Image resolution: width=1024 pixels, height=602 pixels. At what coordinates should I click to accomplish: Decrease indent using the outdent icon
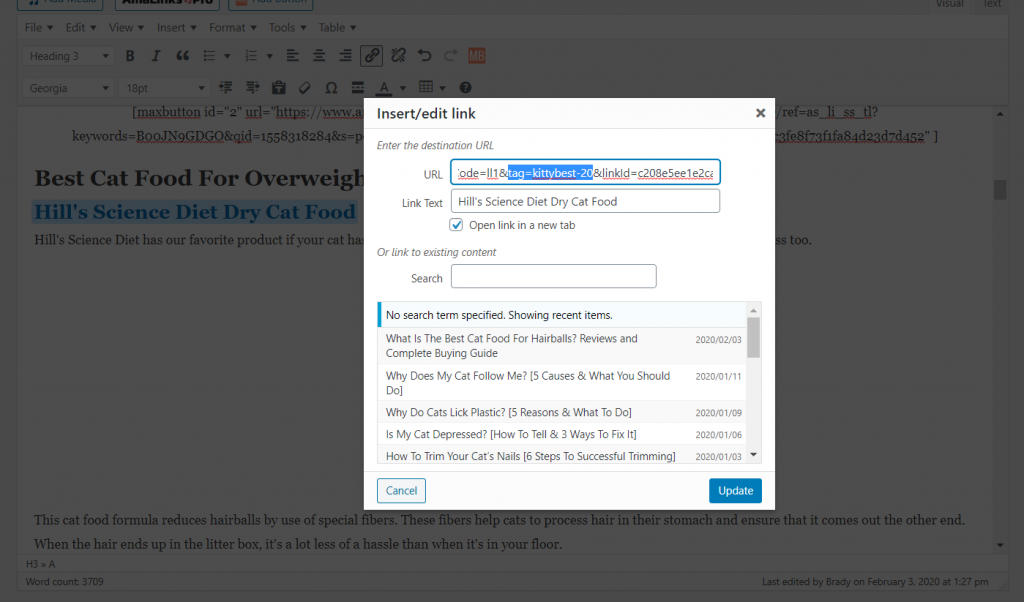tap(226, 87)
